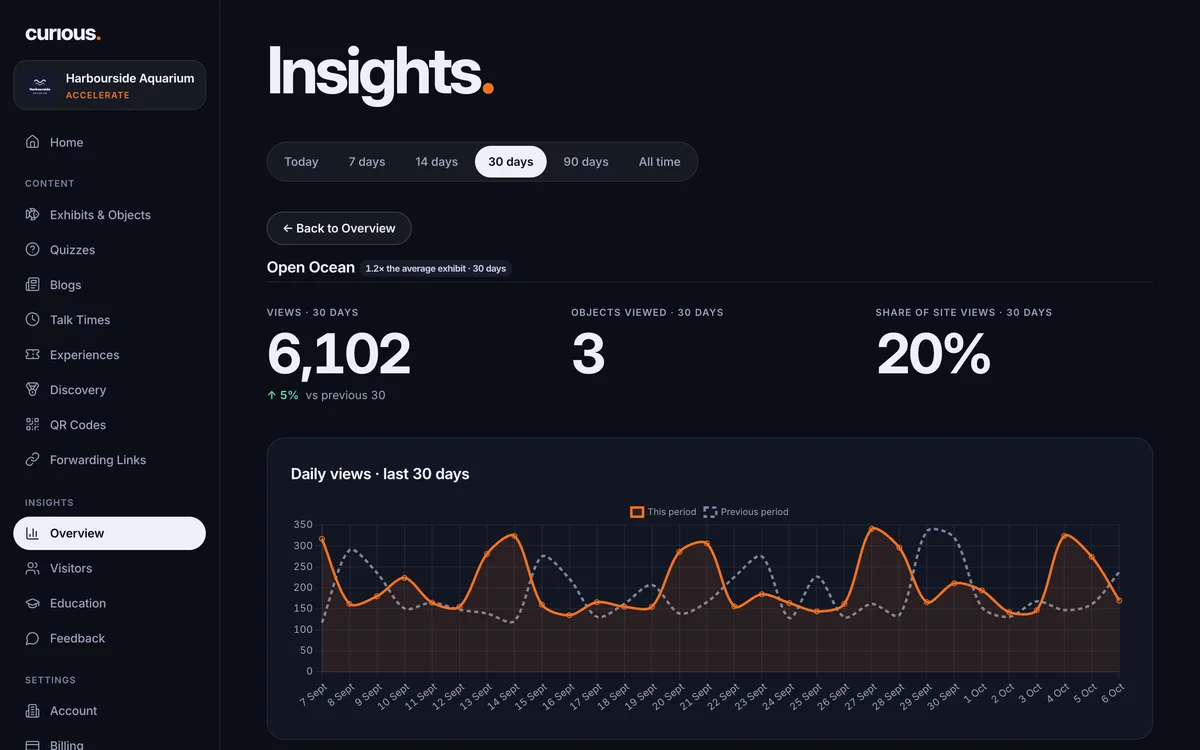Click the Education graduation cap icon

[x=33, y=603]
